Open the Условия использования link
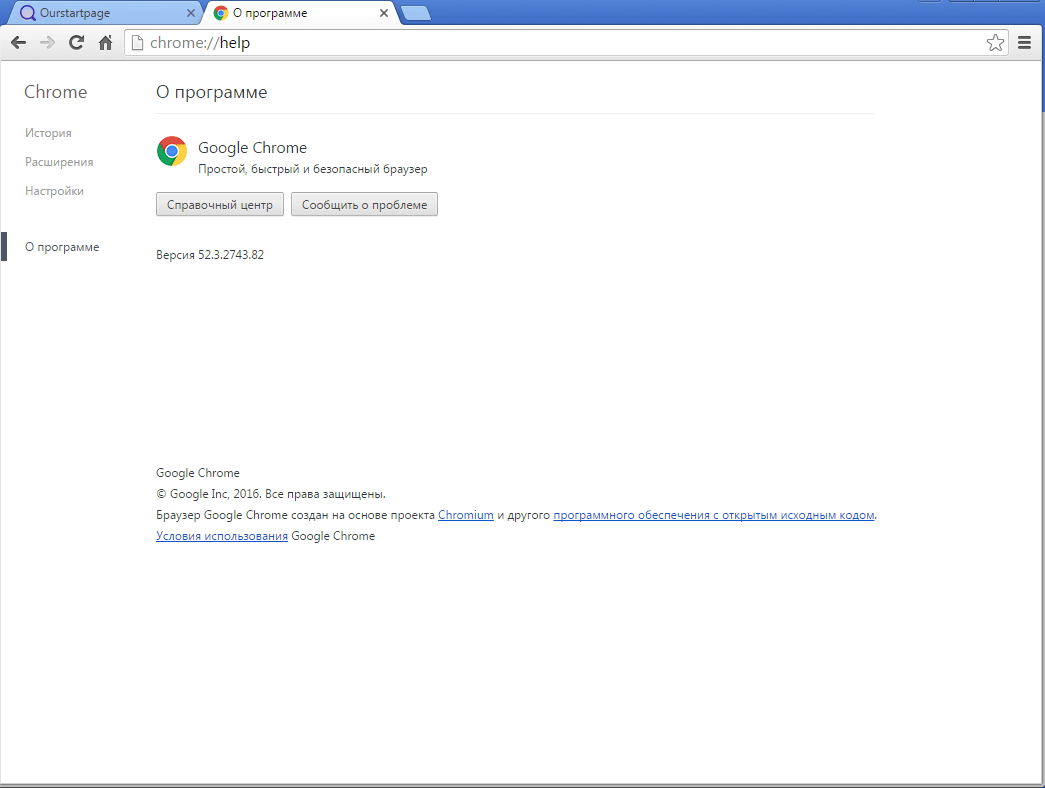This screenshot has width=1045, height=788. tap(222, 536)
